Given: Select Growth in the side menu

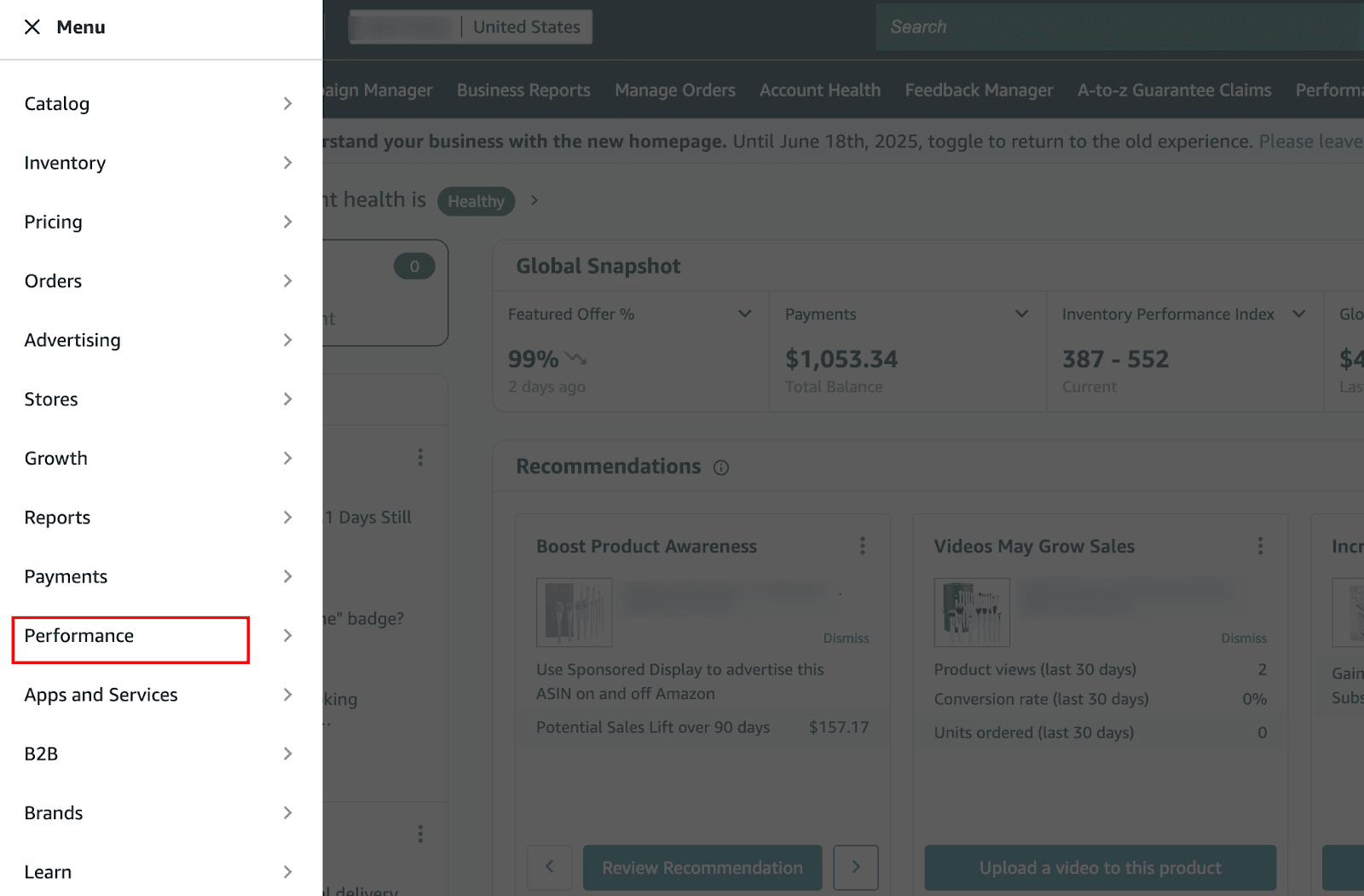Looking at the screenshot, I should point(56,459).
